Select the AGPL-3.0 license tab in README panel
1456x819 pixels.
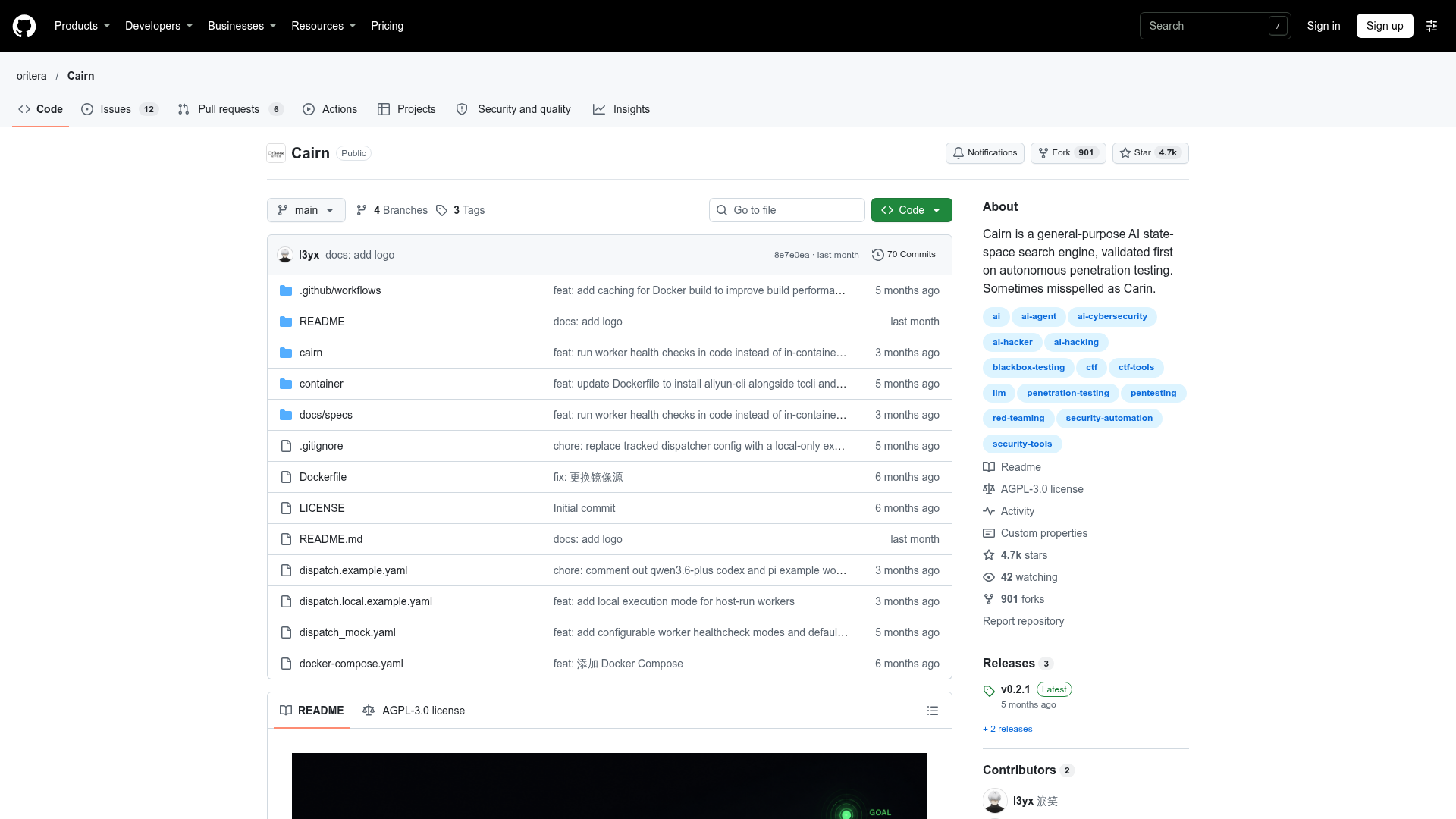(413, 711)
